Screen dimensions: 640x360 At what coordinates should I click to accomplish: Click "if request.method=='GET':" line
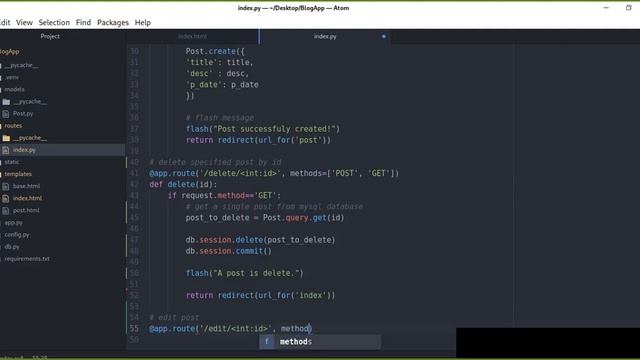click(224, 196)
